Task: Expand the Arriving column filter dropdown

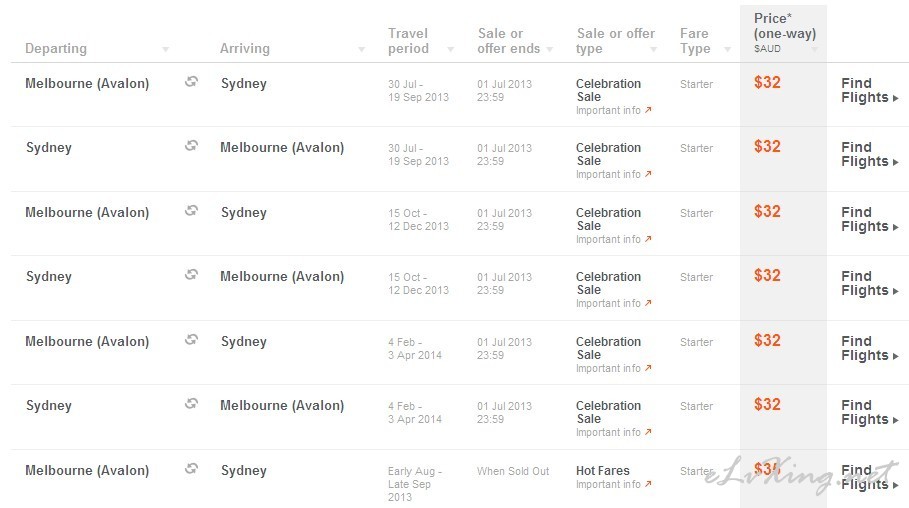Action: (x=361, y=49)
